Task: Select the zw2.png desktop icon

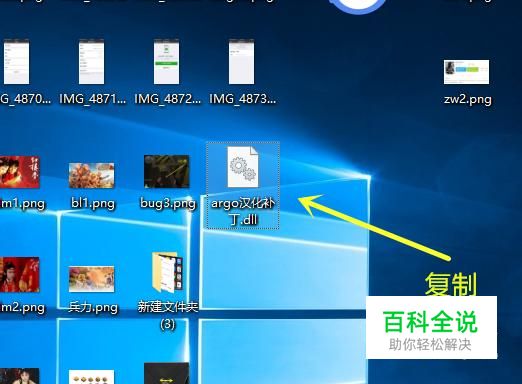Action: [466, 72]
